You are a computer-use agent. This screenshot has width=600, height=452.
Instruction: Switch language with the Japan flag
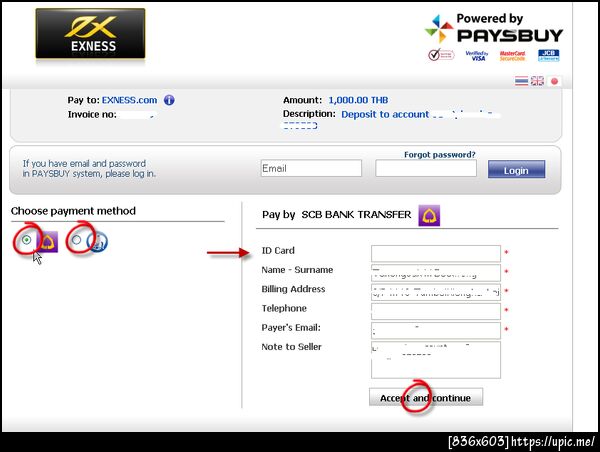(554, 81)
